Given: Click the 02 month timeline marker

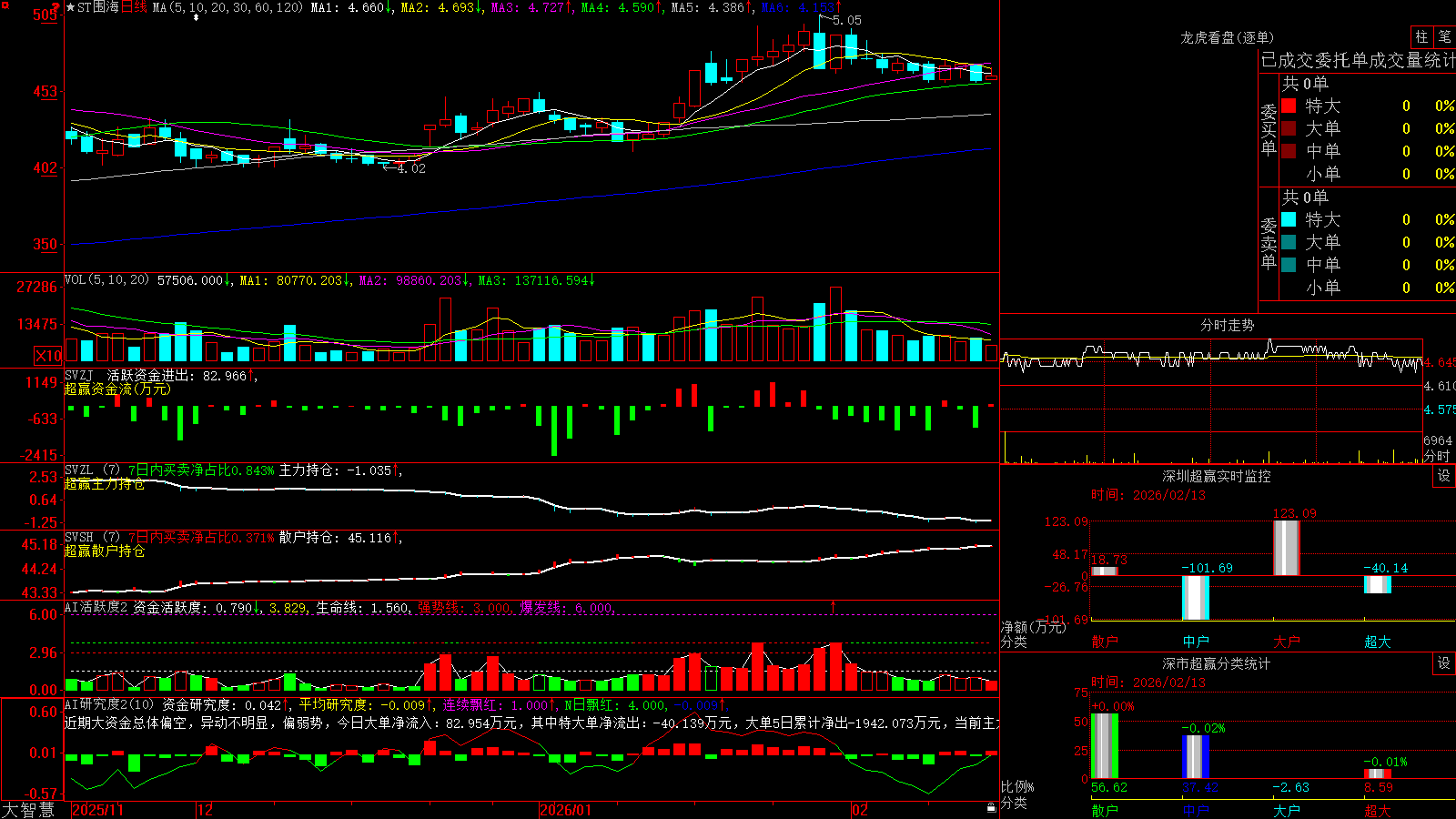Looking at the screenshot, I should [x=860, y=810].
